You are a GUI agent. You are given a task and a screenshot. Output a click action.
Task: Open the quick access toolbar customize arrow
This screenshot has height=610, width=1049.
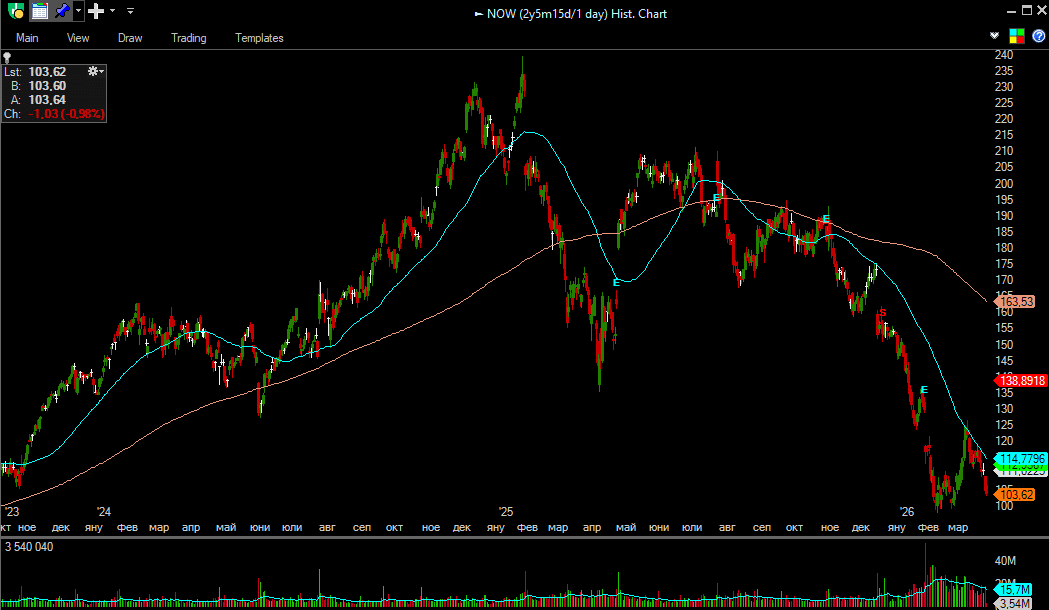coord(131,11)
